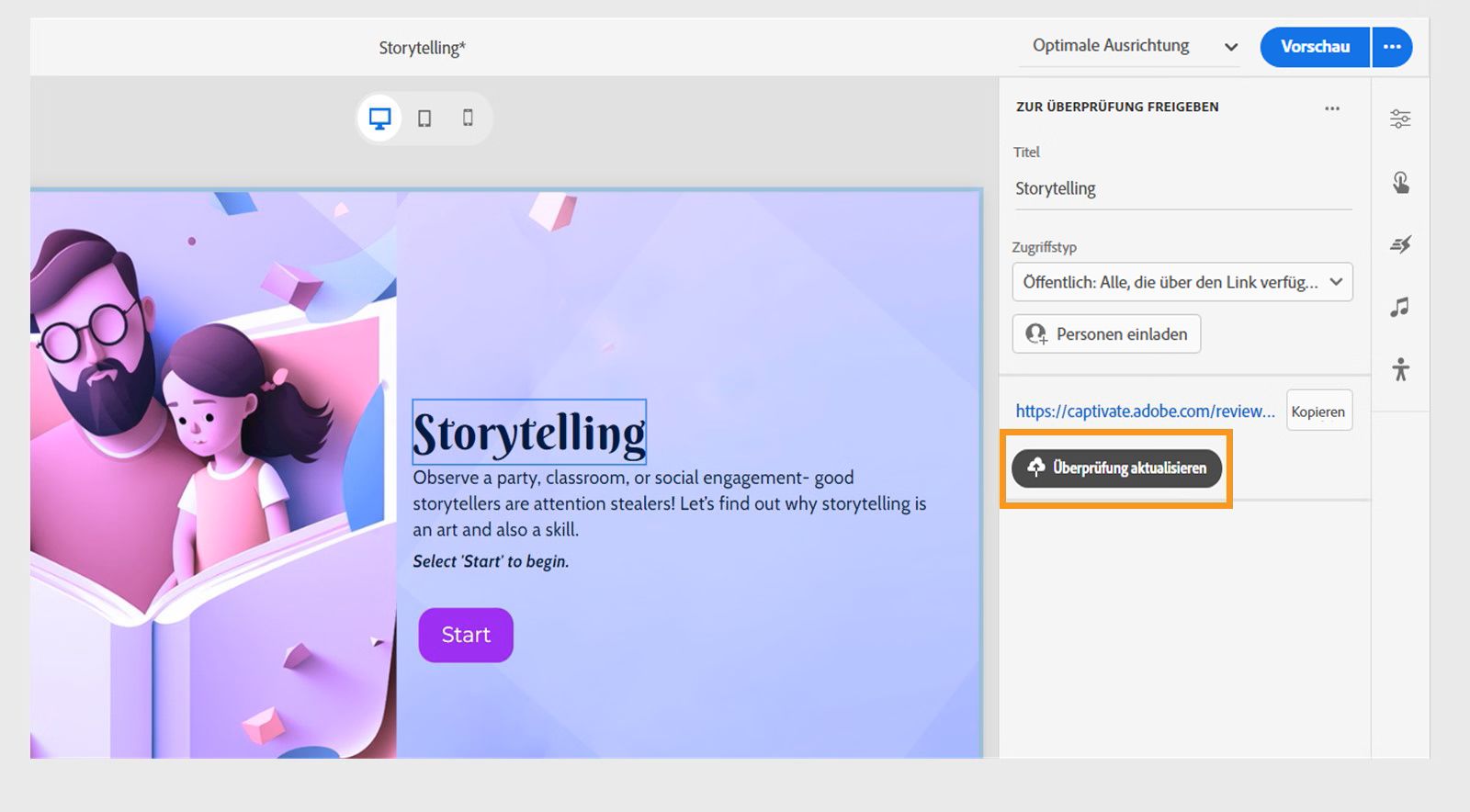Click the Personen einladen button
Image resolution: width=1470 pixels, height=812 pixels.
point(1106,333)
